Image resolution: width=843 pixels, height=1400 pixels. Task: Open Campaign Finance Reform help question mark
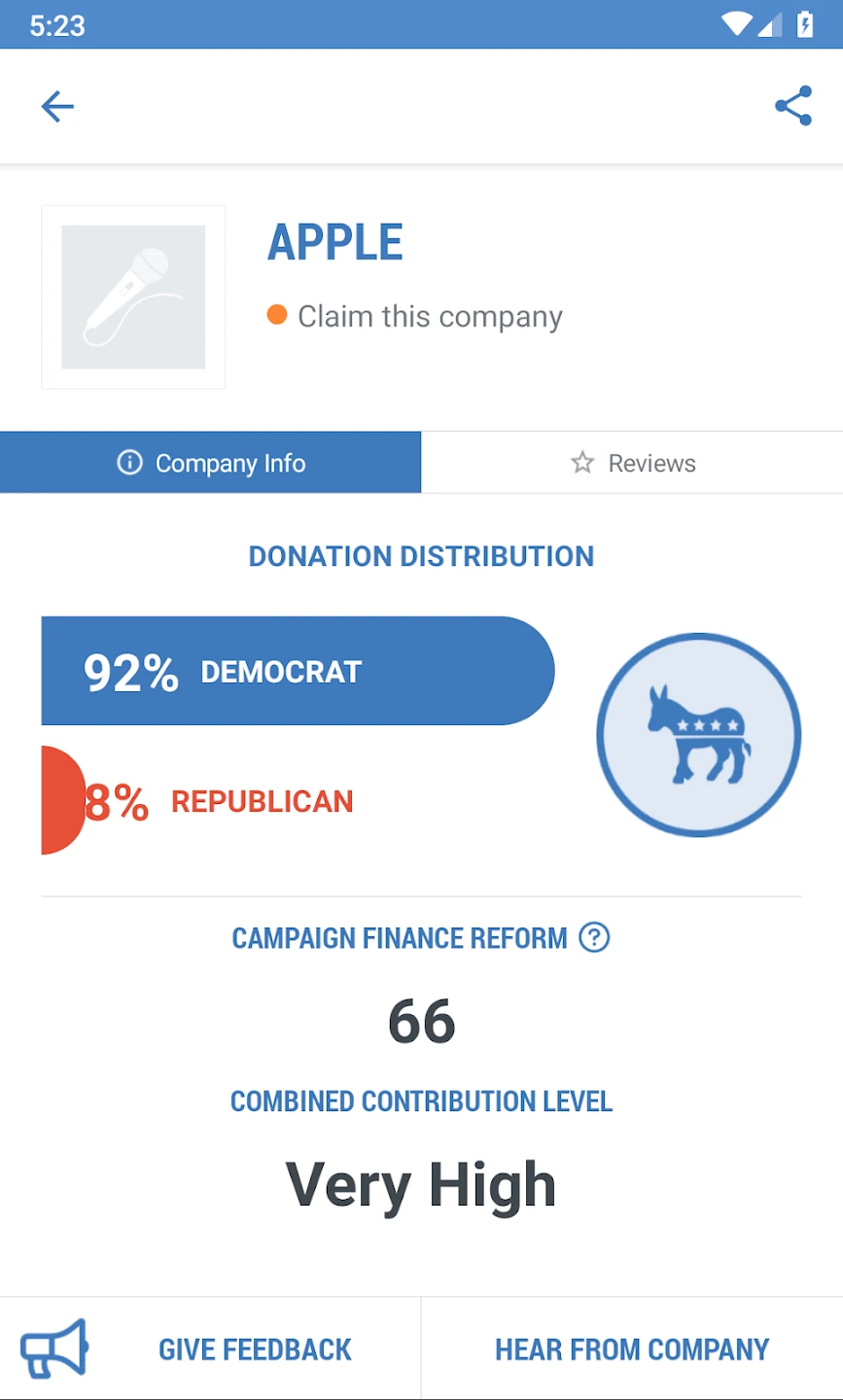point(594,937)
